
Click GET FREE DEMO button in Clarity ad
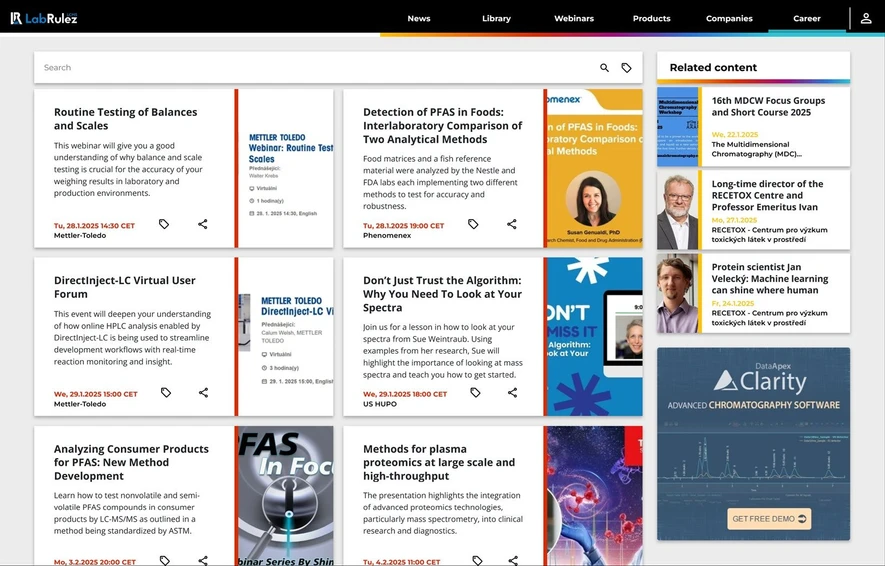coord(769,519)
